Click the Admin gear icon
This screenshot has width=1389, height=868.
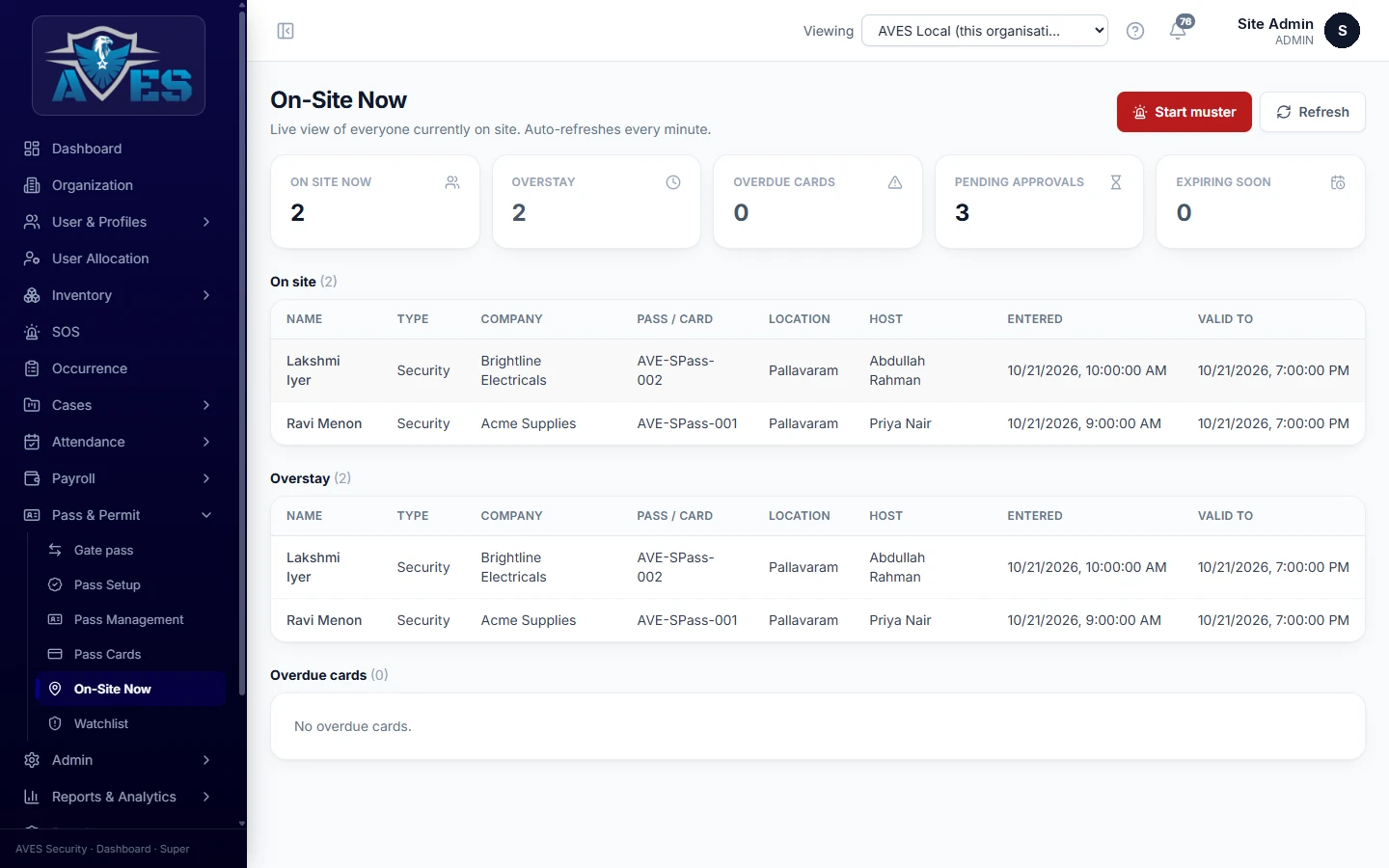click(32, 760)
